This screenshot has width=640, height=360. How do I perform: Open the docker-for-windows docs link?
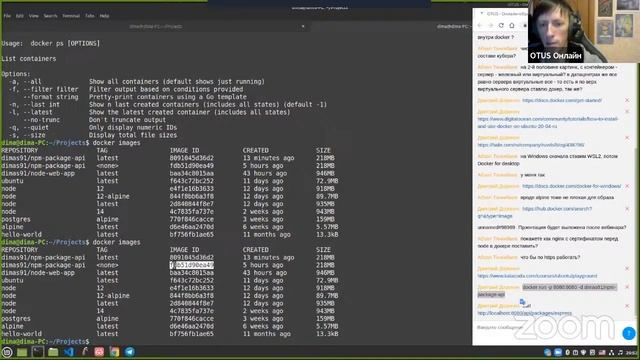[571, 186]
